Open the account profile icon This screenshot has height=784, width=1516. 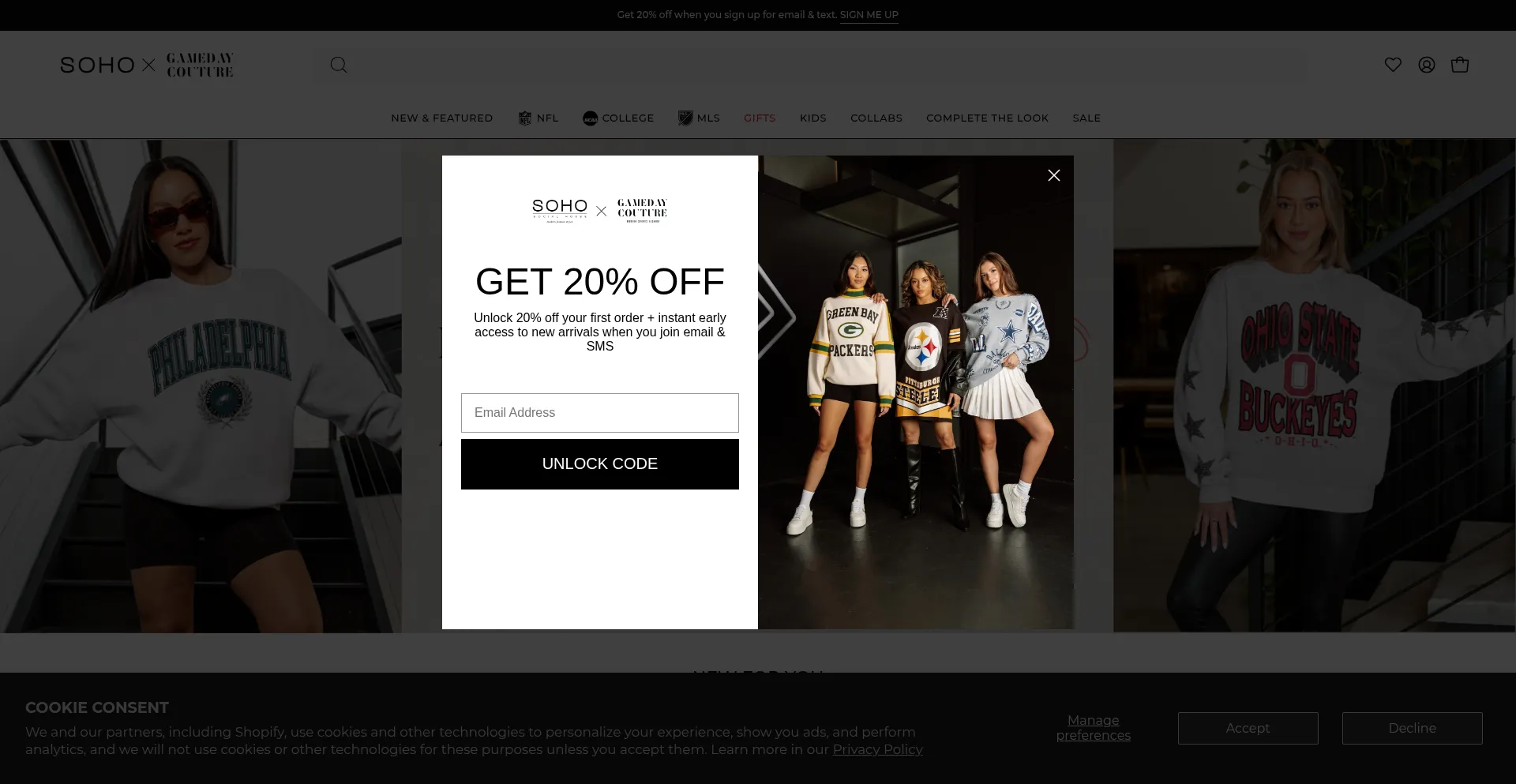click(x=1426, y=65)
